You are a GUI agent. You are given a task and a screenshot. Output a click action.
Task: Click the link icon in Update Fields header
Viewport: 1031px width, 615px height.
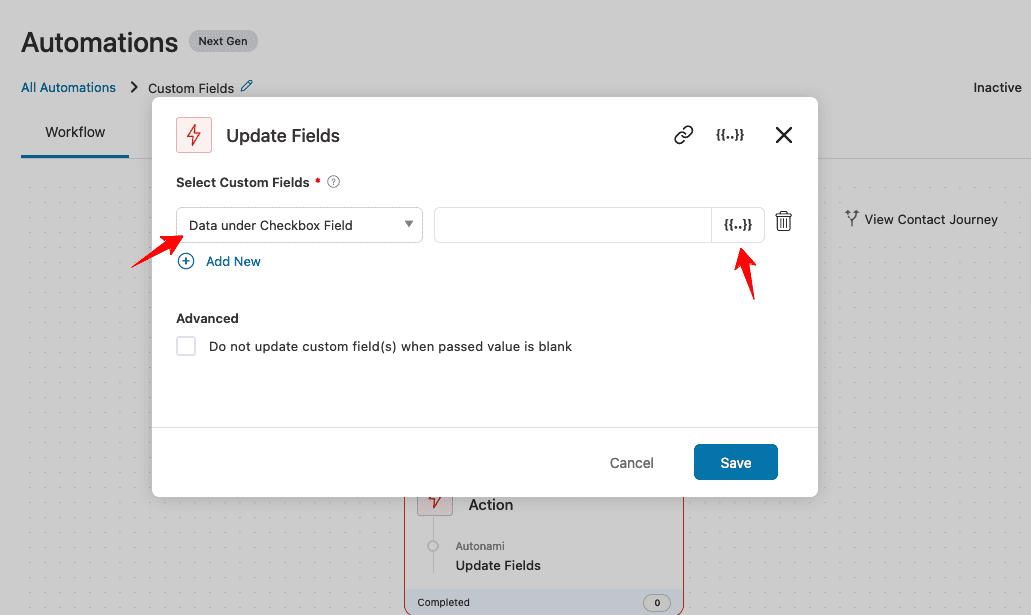coord(684,134)
